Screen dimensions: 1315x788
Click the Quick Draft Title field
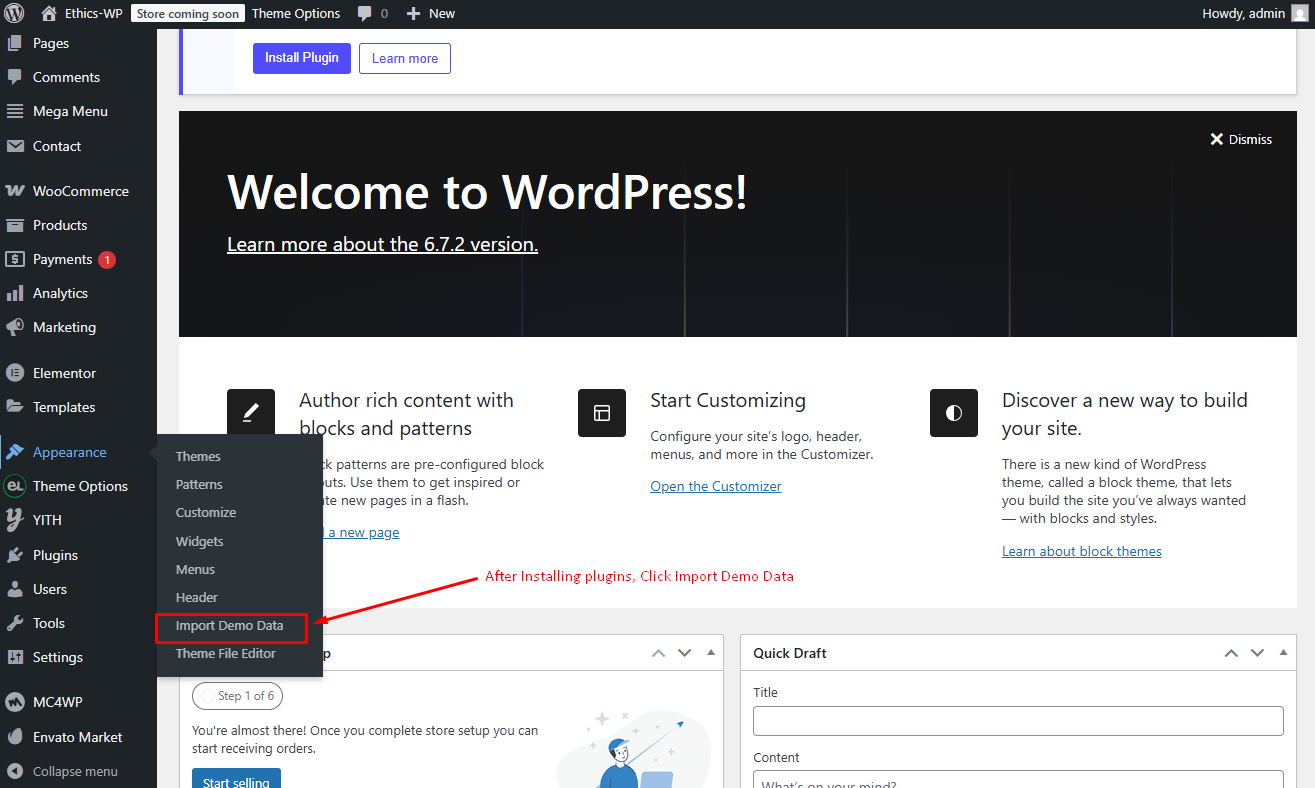(x=1018, y=721)
